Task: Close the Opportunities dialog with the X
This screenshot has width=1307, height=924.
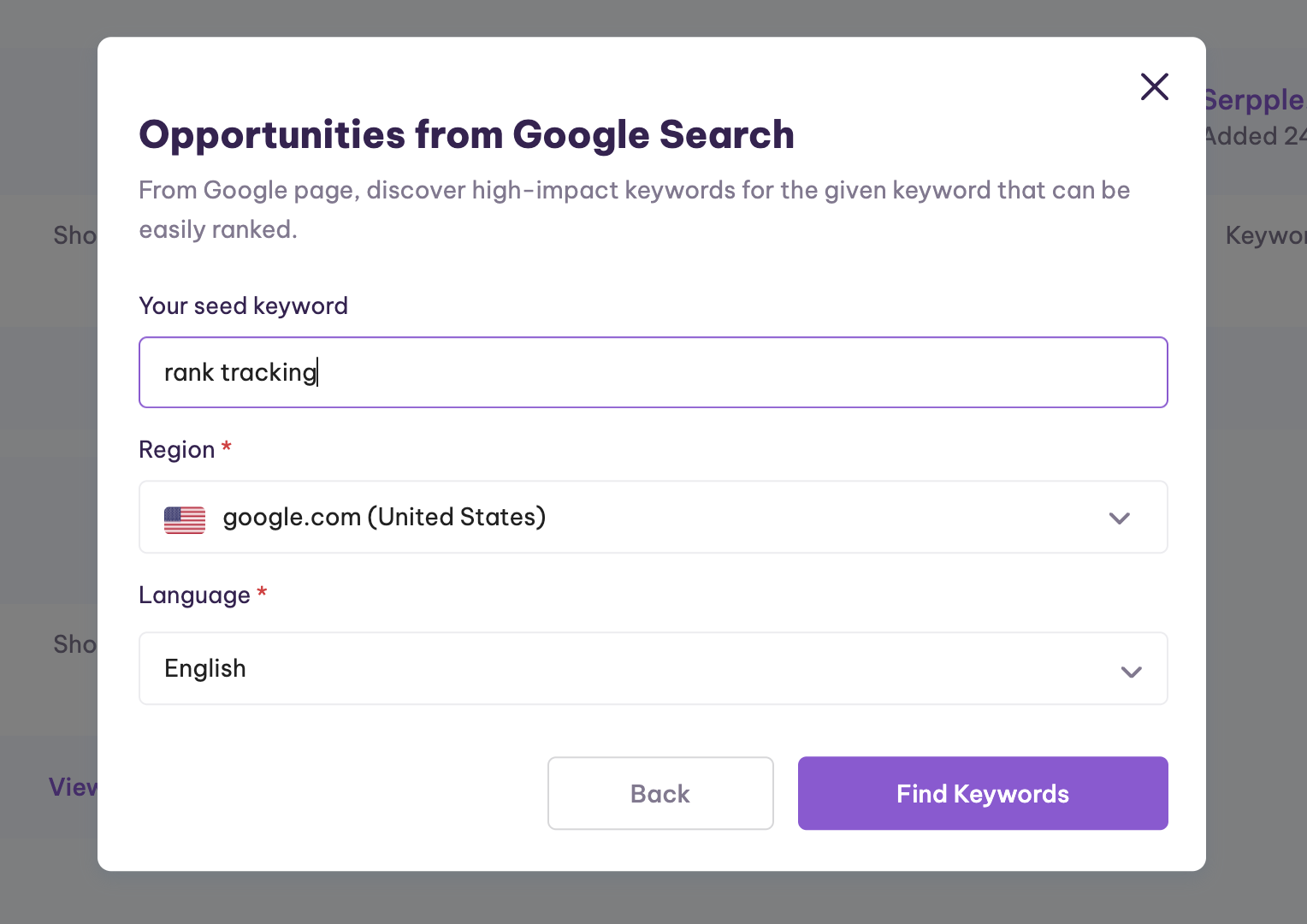Action: tap(1154, 86)
